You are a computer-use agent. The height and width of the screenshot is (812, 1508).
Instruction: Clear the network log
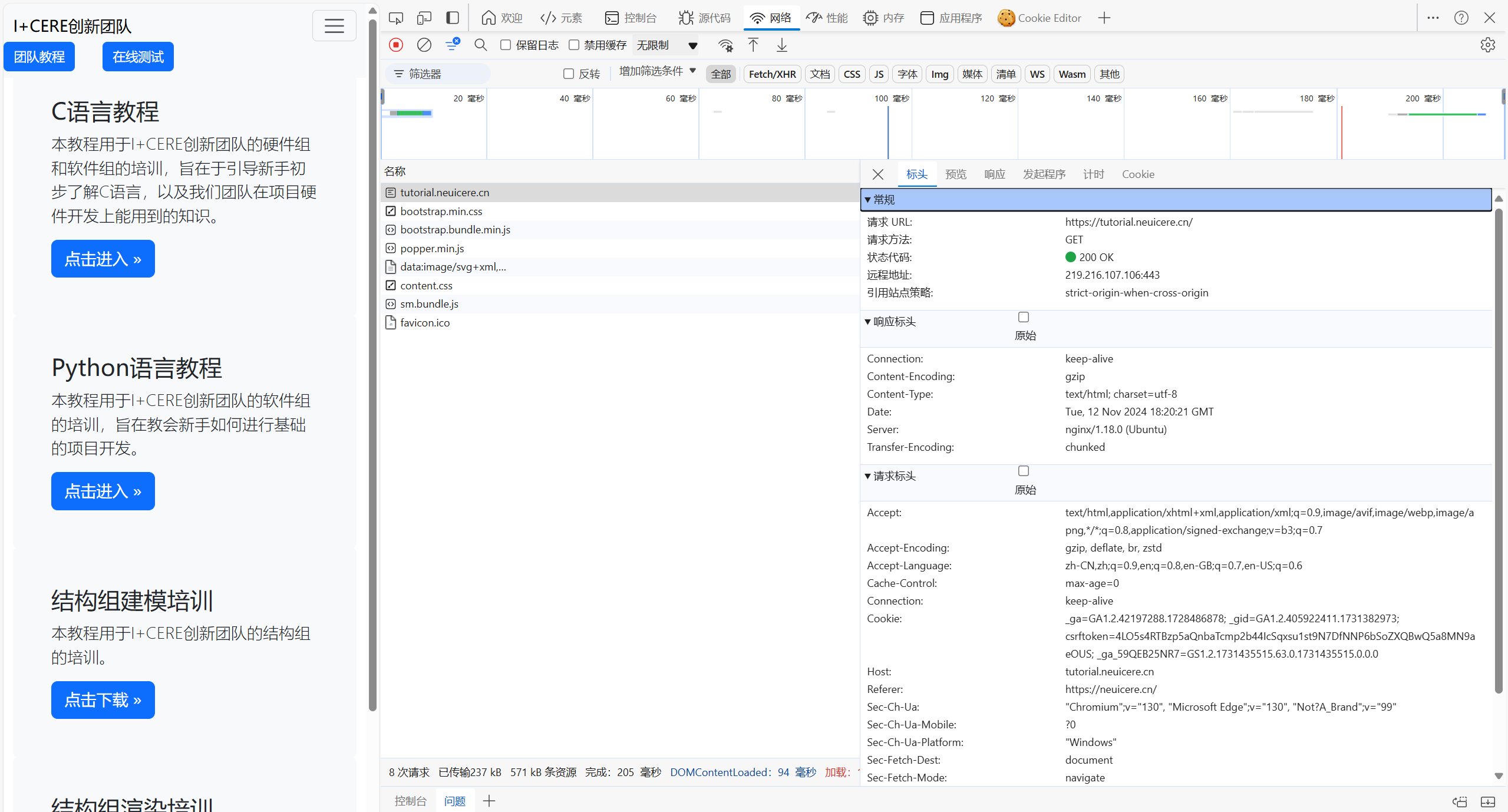click(424, 45)
